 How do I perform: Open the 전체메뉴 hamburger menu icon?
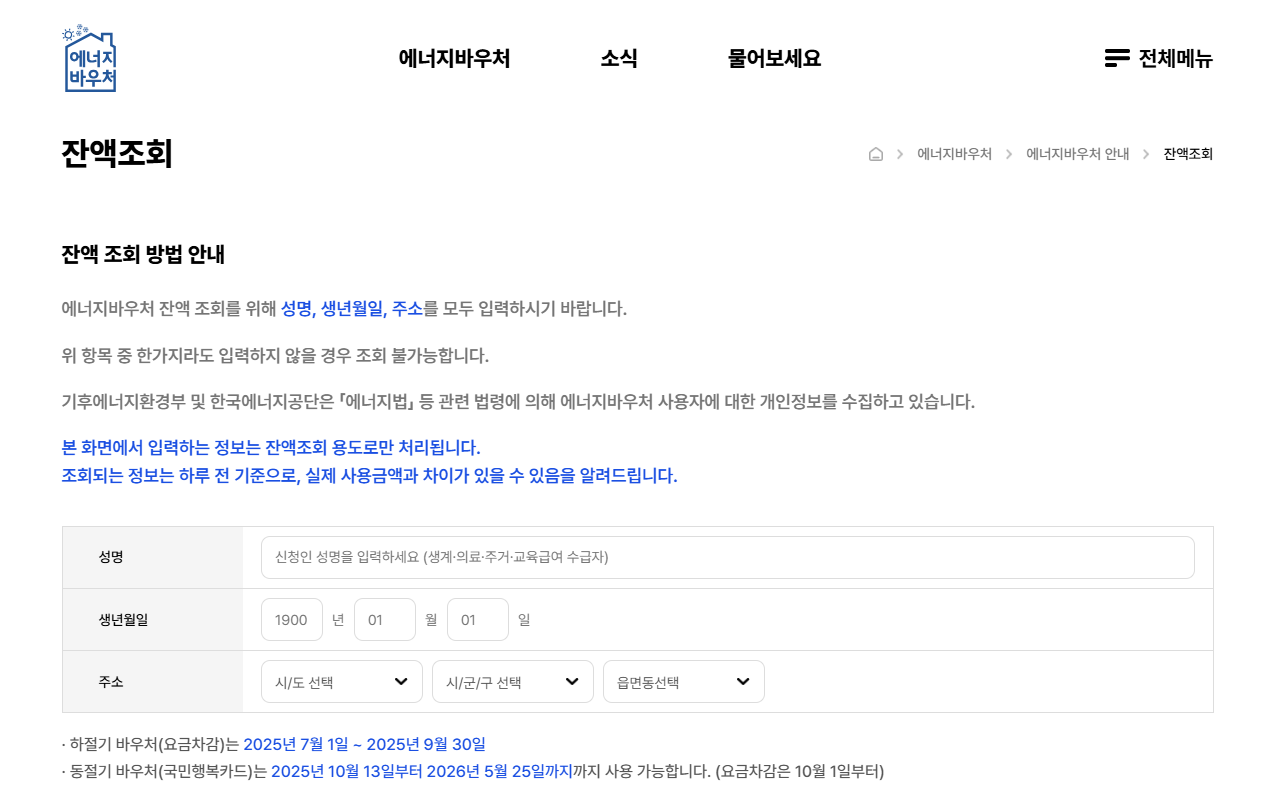coord(1116,58)
